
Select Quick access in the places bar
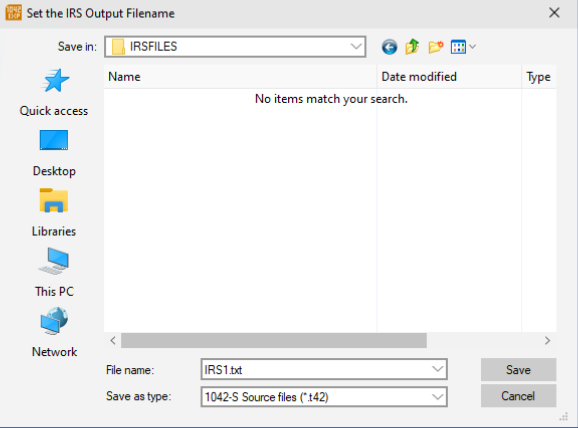click(x=54, y=93)
